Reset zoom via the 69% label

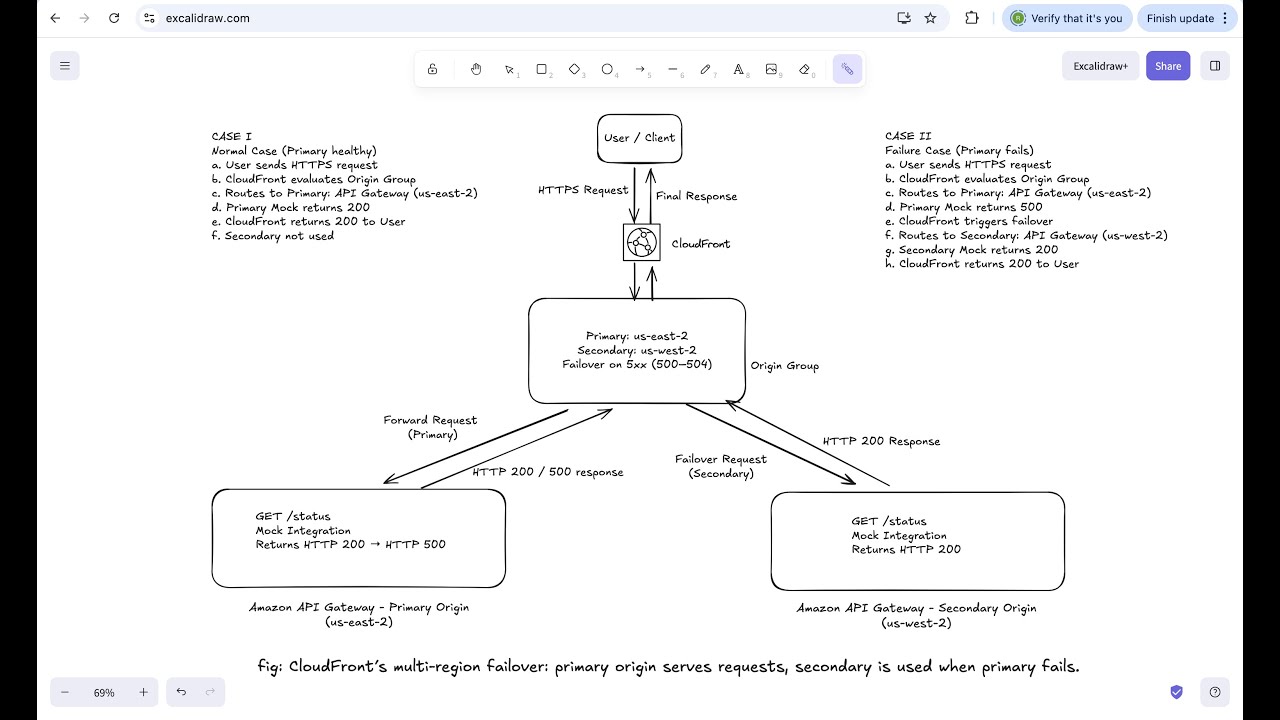(104, 692)
